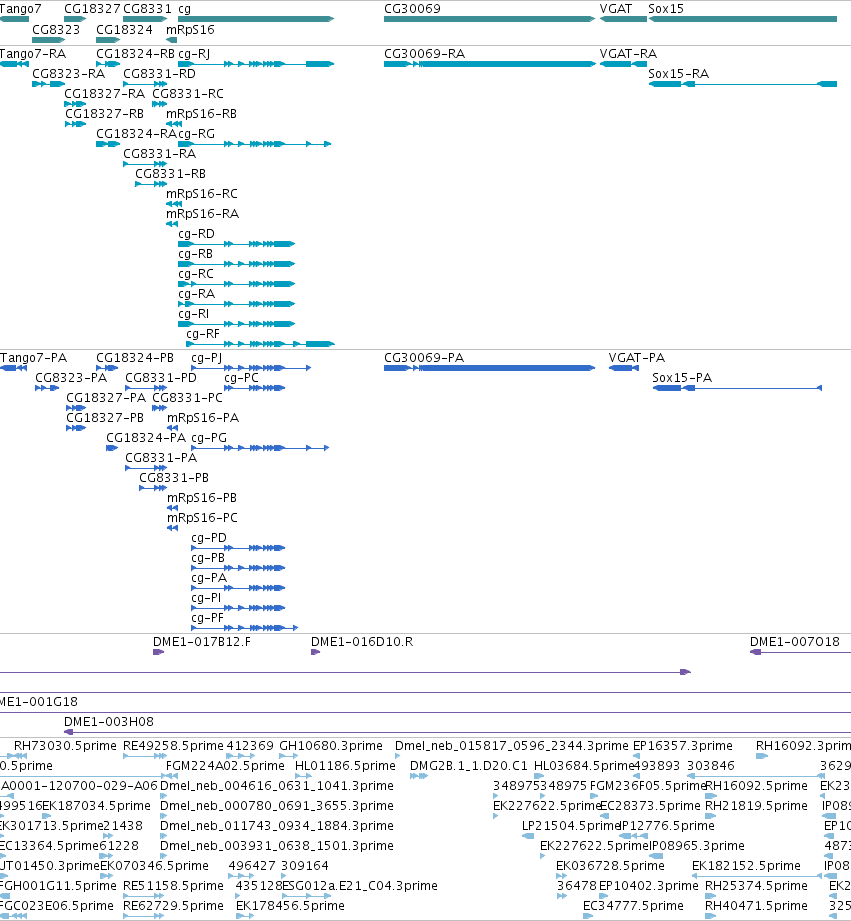Click the cg-RJ transcript label
Viewport: 851px width, 921px height.
[194, 54]
